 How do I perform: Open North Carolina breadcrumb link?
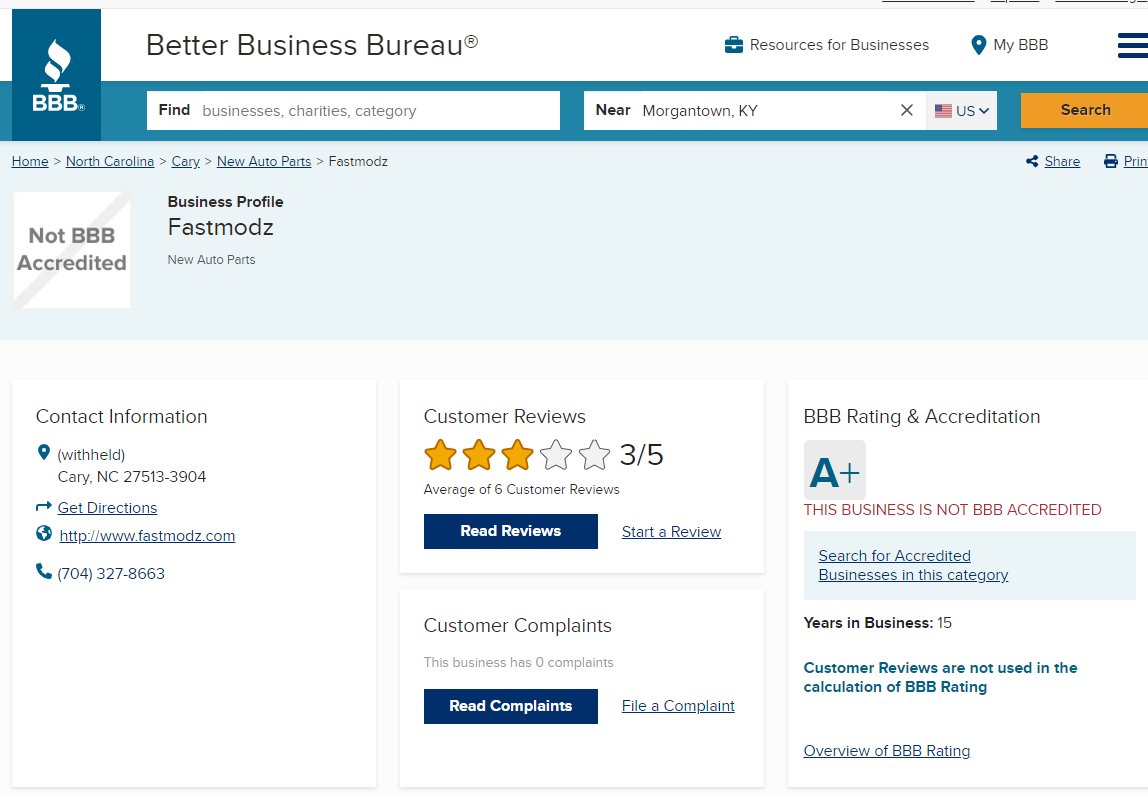[x=110, y=161]
